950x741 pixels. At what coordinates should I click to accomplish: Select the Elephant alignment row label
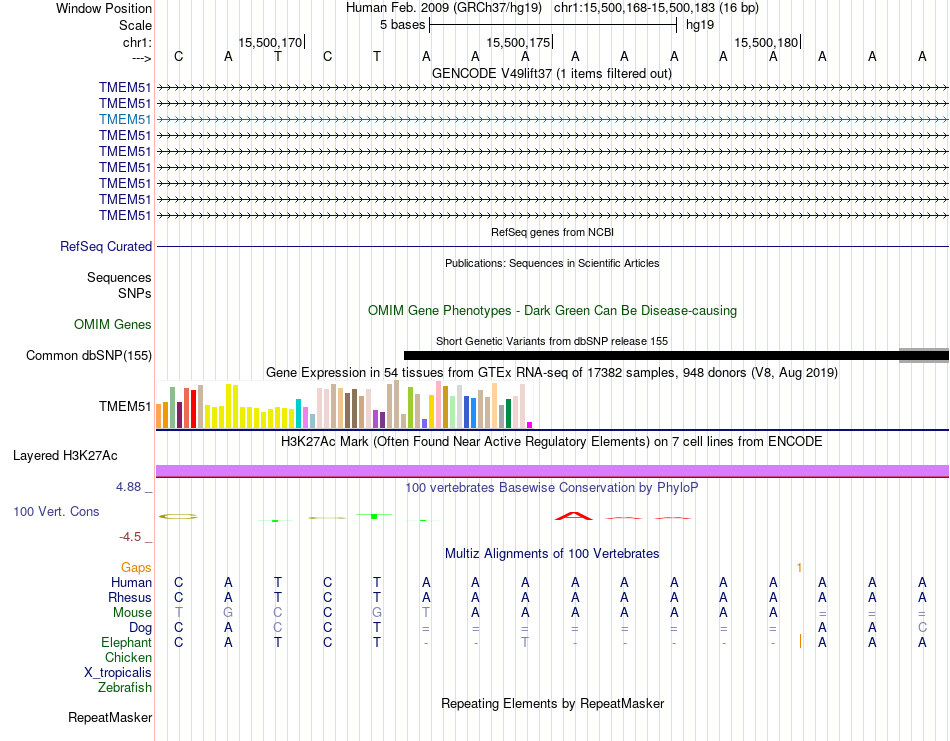coord(127,643)
